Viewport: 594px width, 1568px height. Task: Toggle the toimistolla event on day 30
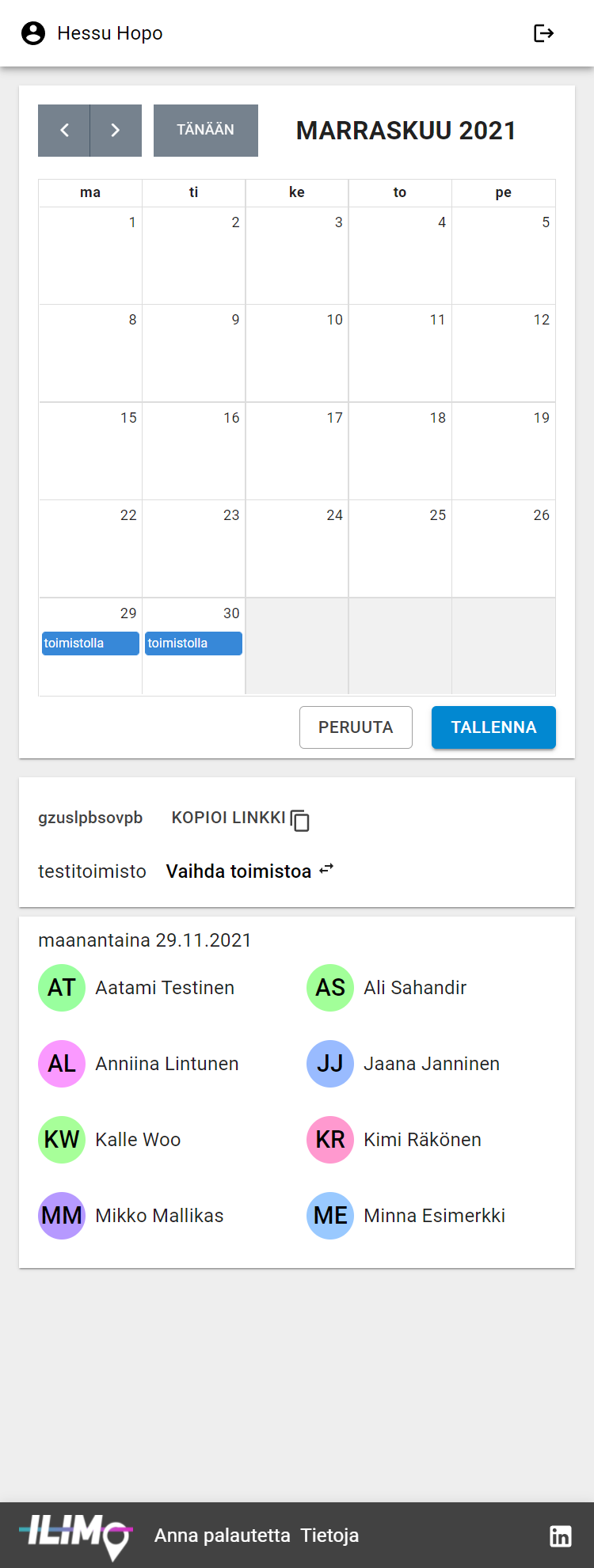pyautogui.click(x=194, y=644)
